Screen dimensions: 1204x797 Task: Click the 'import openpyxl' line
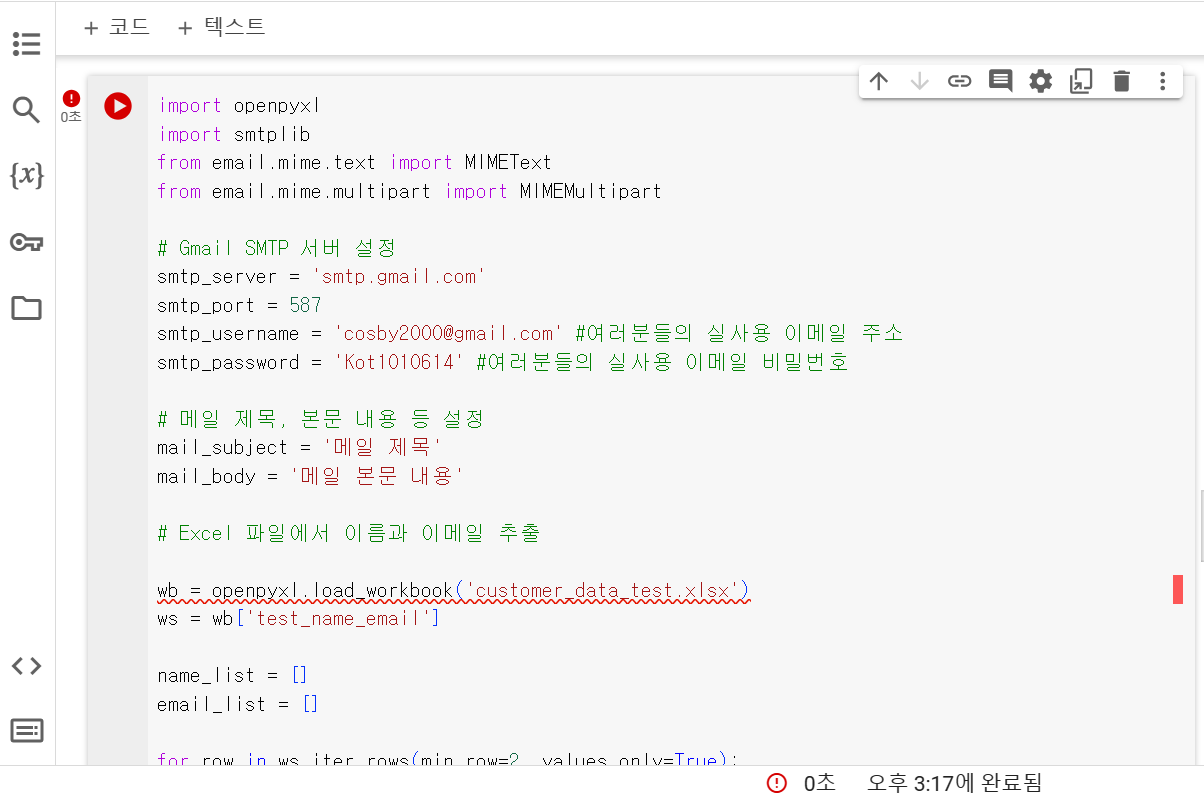239,106
